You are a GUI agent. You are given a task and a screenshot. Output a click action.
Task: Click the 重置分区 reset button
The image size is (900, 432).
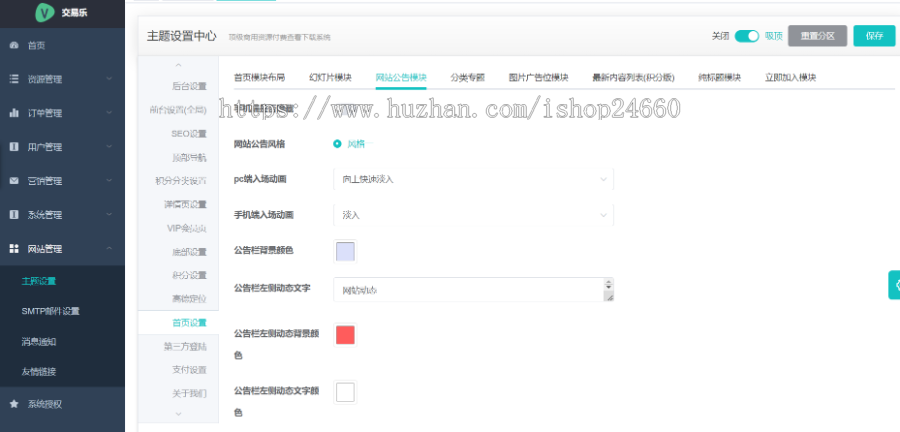click(817, 36)
